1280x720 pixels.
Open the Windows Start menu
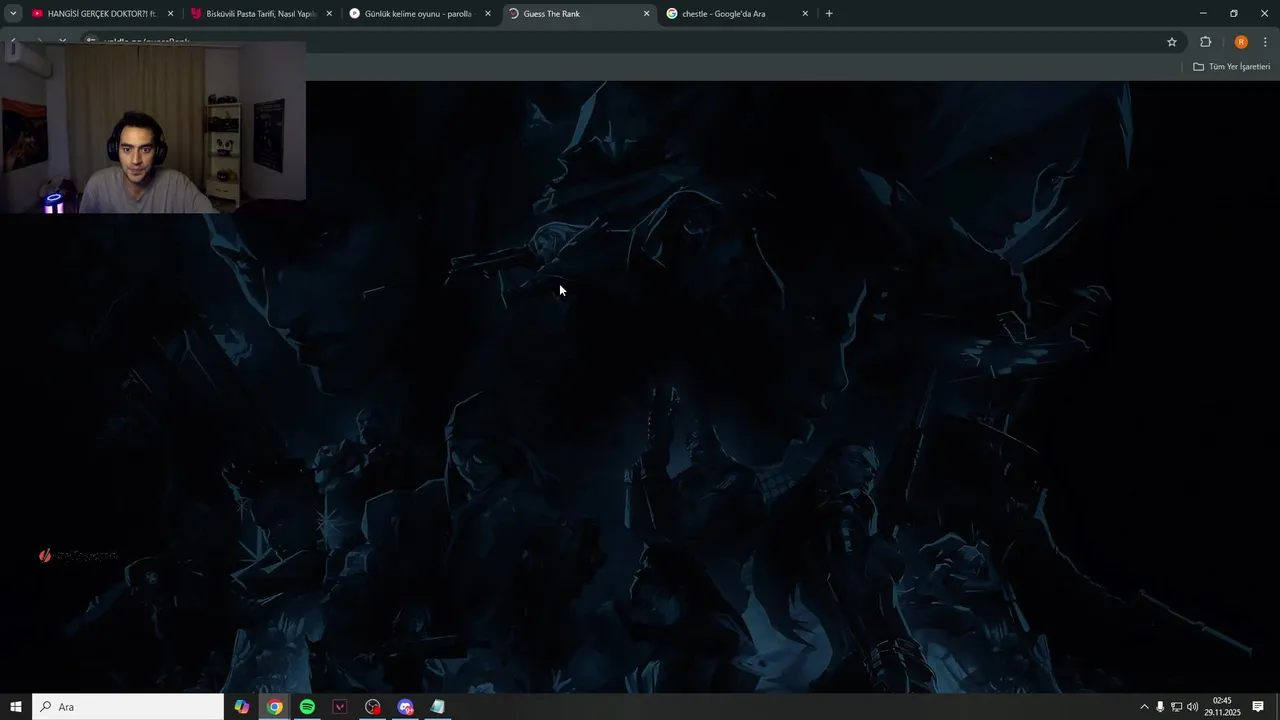click(16, 707)
